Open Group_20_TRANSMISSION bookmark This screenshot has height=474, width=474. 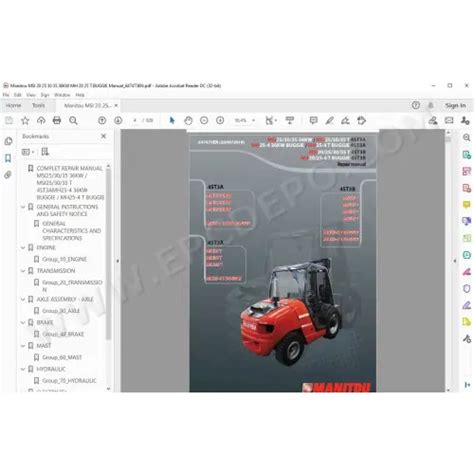pos(72,286)
